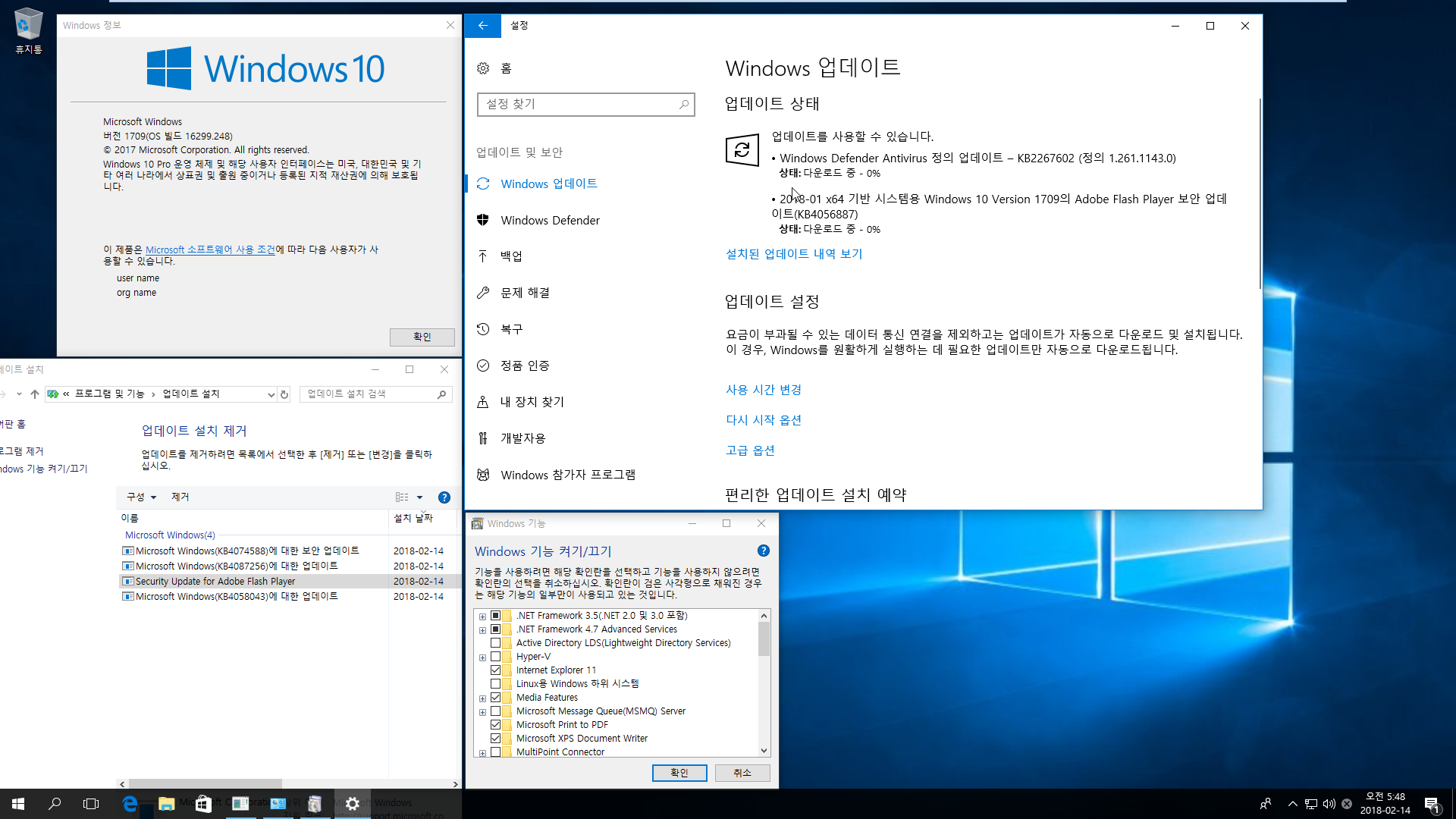The image size is (1456, 819).
Task: Click the back arrow in Settings window
Action: pos(482,26)
